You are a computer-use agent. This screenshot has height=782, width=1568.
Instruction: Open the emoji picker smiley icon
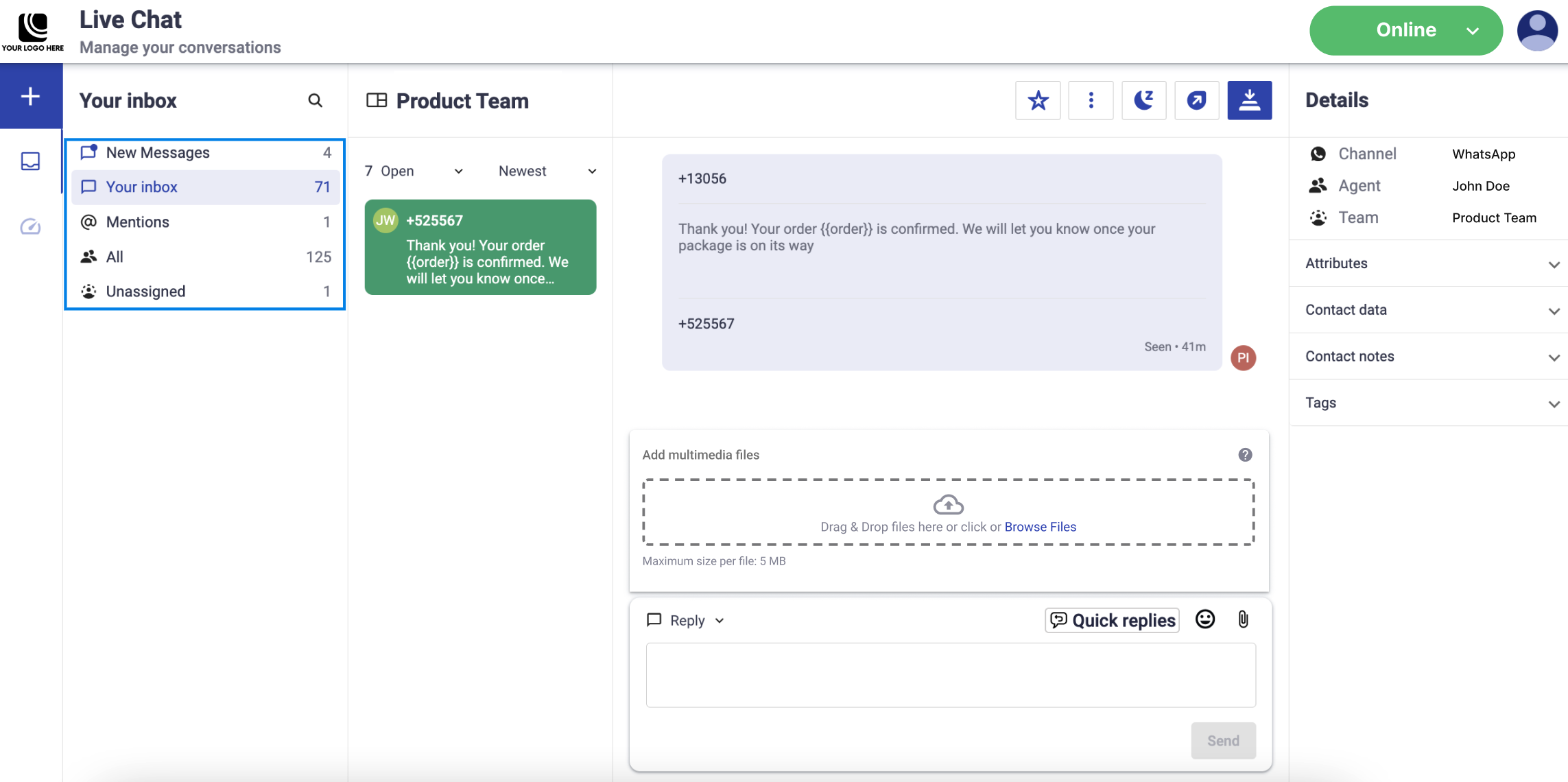[1205, 619]
